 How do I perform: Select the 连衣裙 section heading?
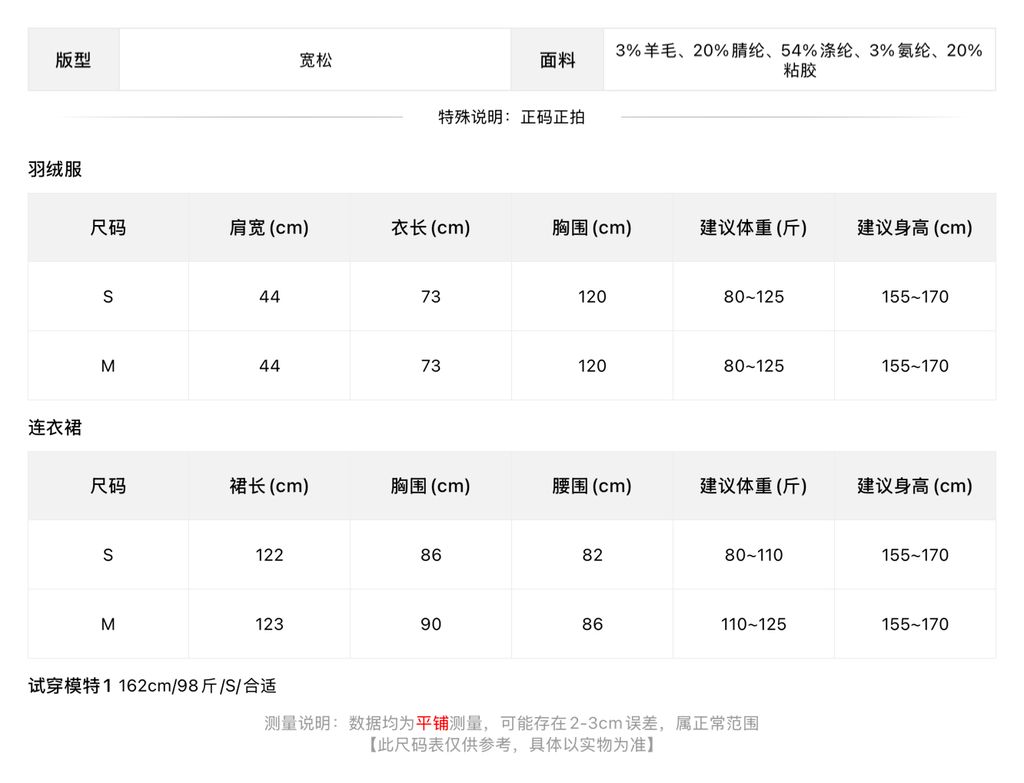coord(55,428)
